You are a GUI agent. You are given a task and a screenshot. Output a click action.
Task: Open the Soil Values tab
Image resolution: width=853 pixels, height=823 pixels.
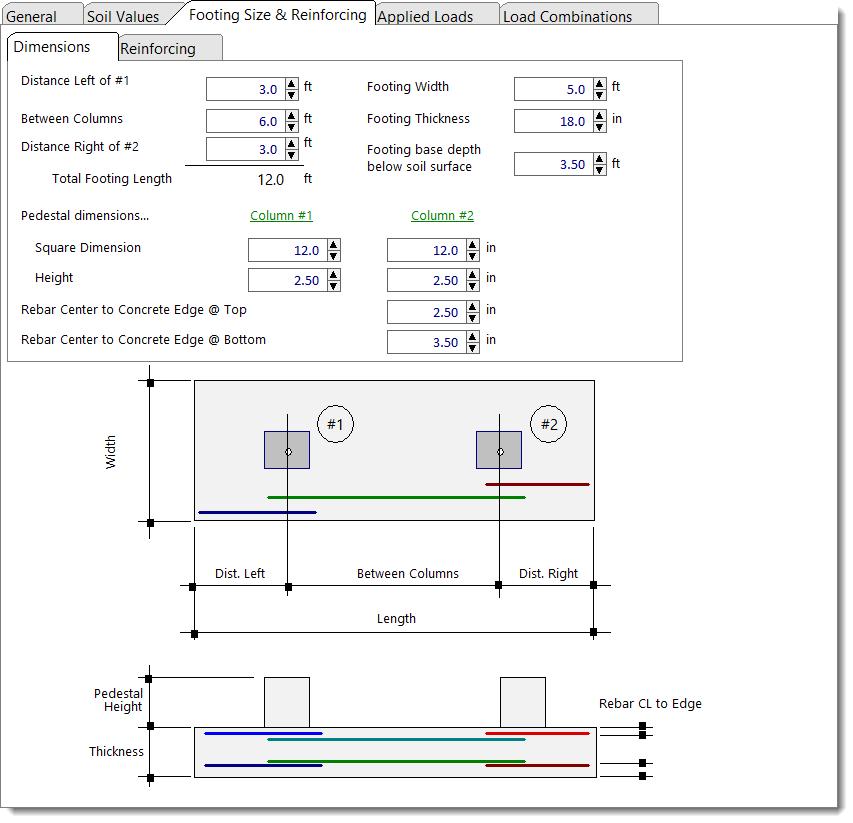coord(122,16)
